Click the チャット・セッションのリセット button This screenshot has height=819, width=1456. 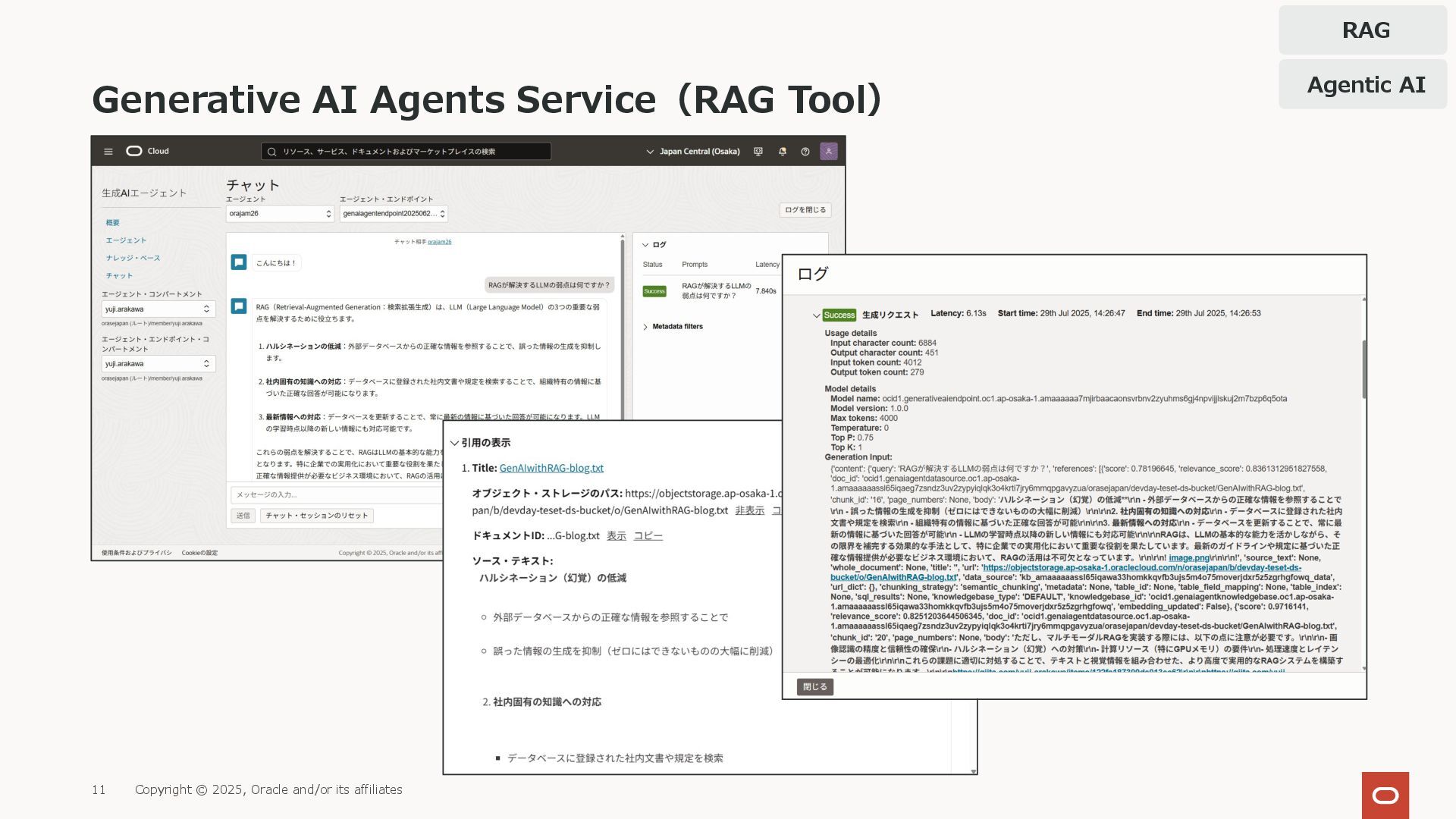click(317, 516)
